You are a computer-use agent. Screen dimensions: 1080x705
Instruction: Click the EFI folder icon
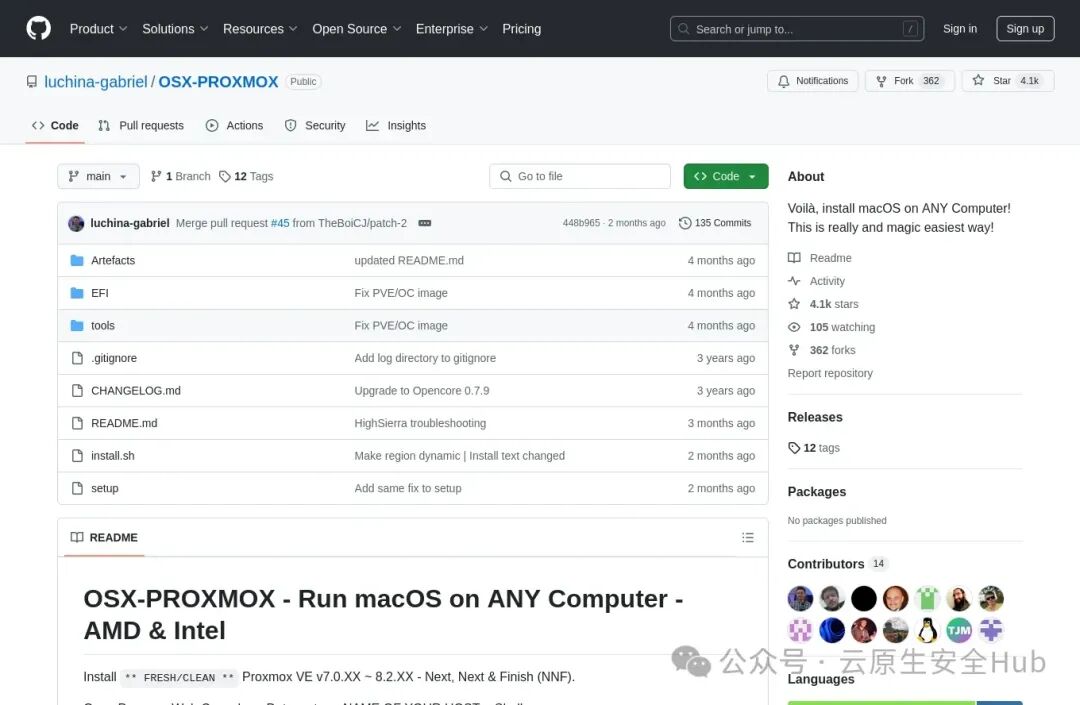(77, 293)
